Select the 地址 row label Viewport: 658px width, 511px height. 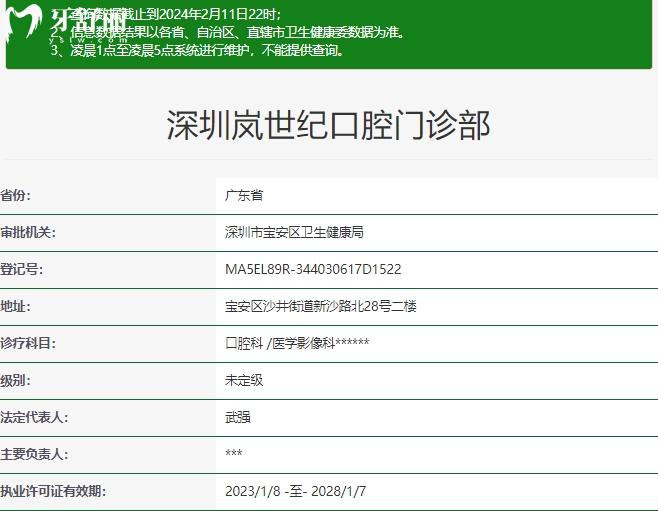[16, 306]
